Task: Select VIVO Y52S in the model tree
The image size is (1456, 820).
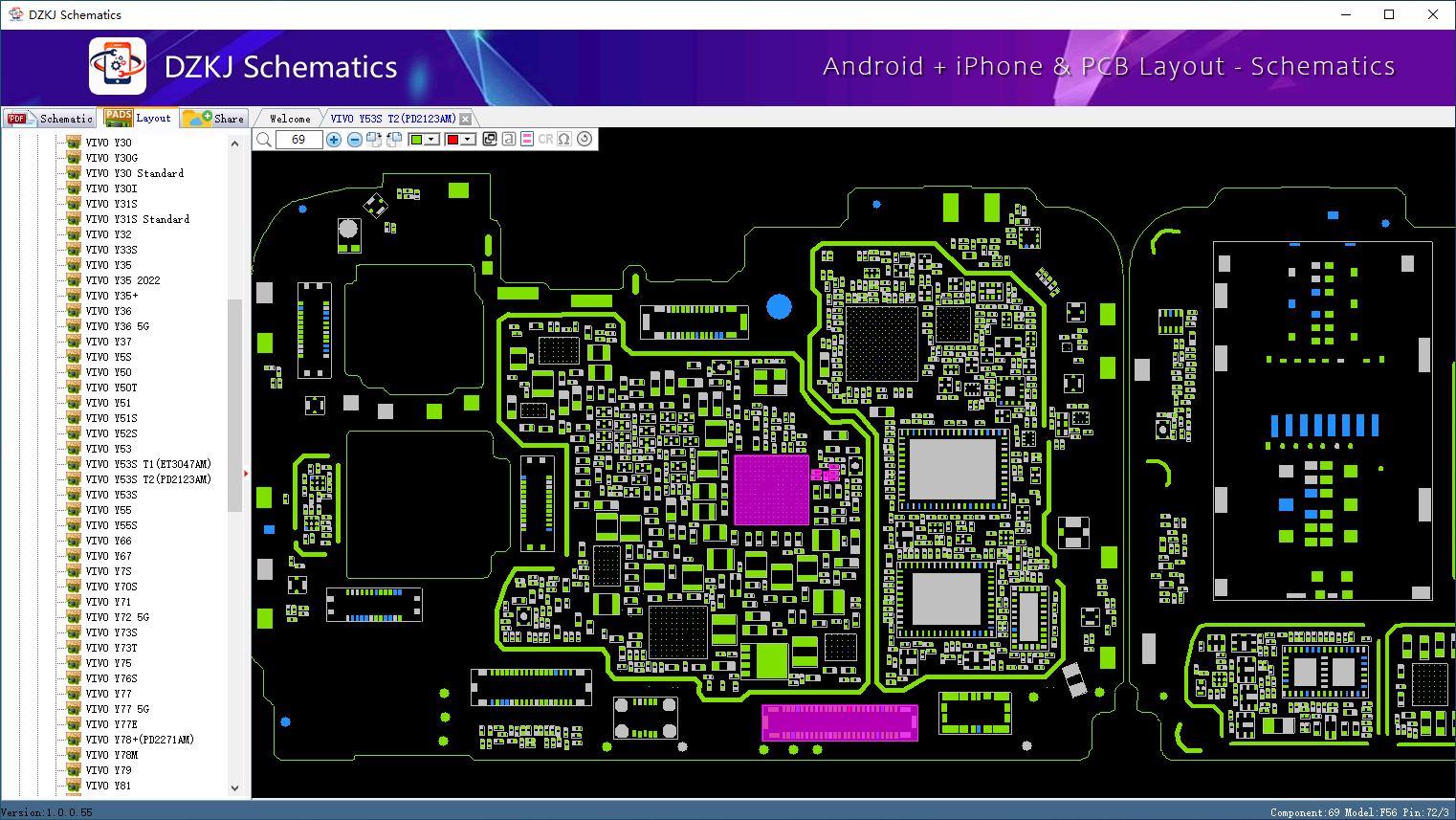Action: pyautogui.click(x=112, y=433)
